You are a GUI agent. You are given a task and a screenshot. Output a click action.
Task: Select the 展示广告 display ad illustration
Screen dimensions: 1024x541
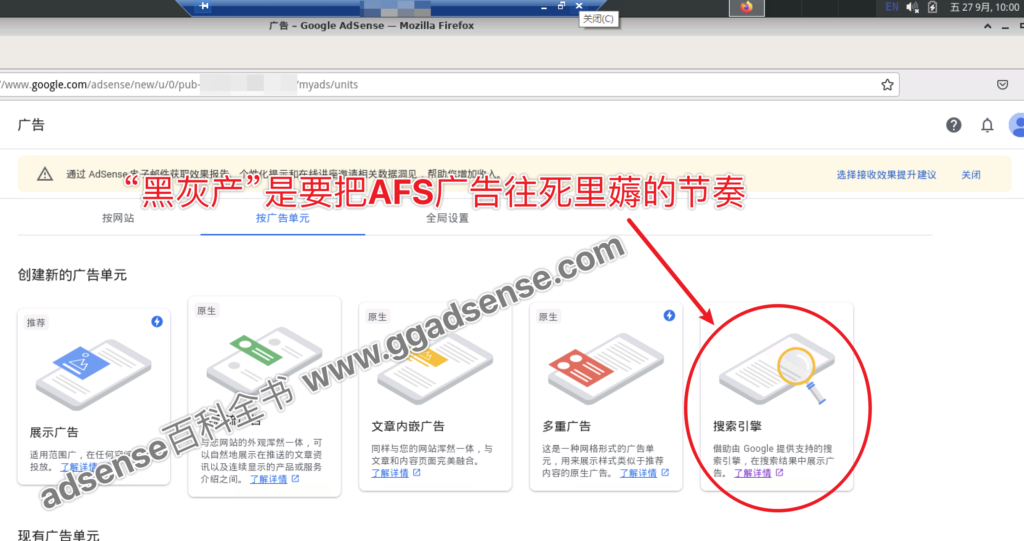tap(93, 374)
